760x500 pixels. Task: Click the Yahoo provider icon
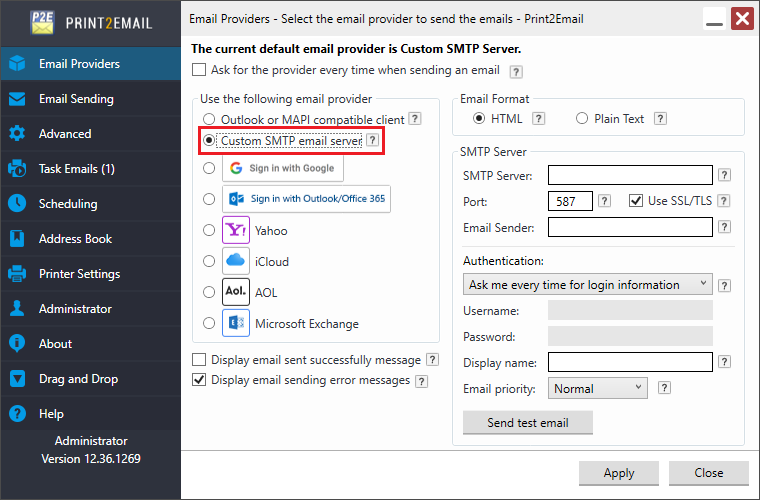tap(235, 230)
